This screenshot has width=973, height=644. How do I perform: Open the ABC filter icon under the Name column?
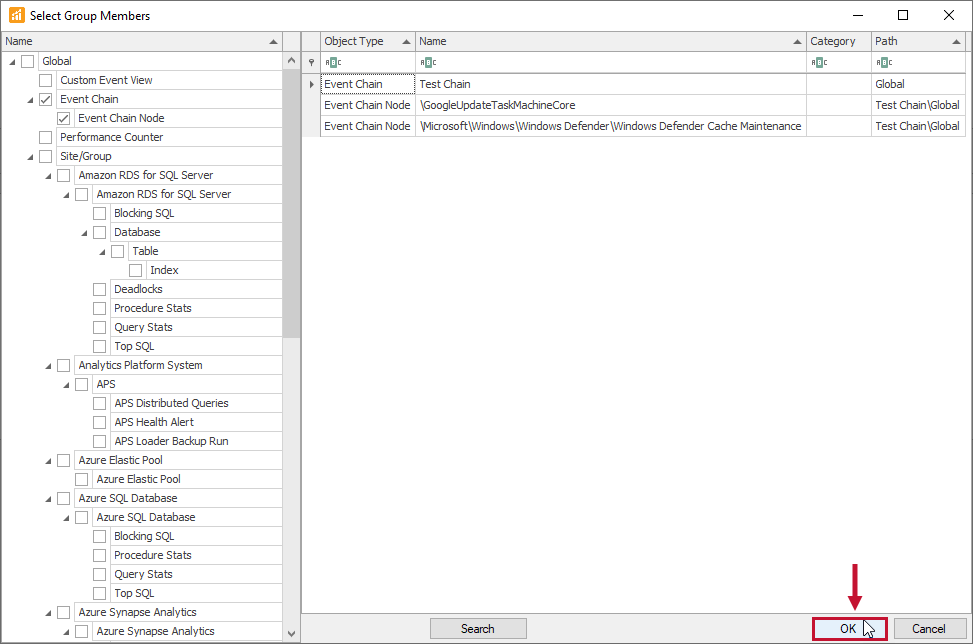[426, 62]
